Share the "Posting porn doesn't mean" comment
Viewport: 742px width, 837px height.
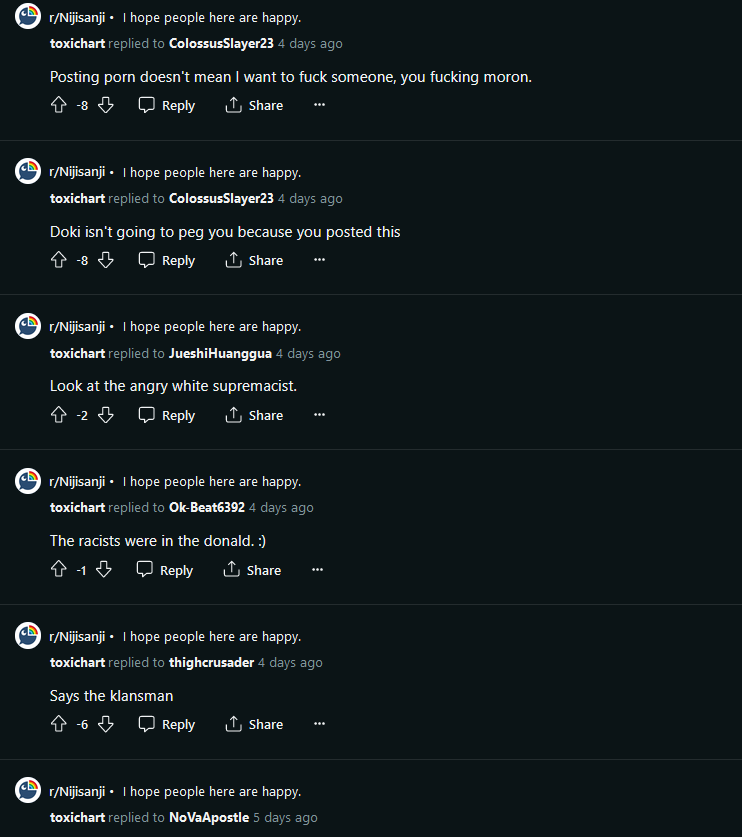254,105
